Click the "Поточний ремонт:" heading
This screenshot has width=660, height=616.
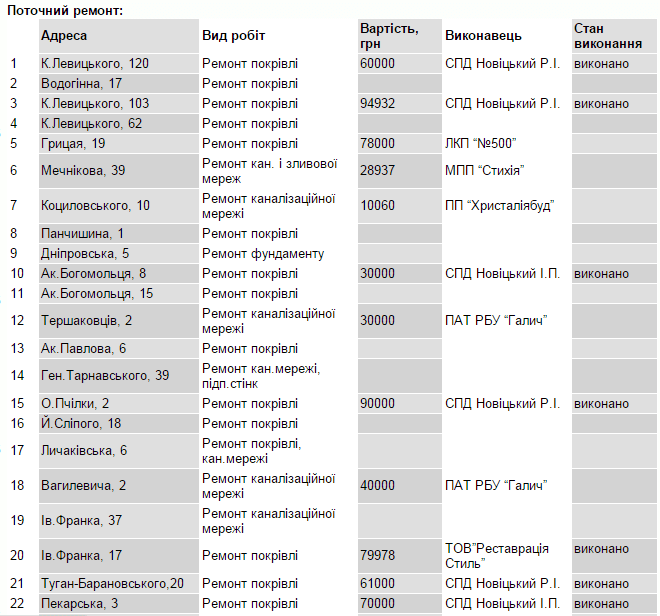(x=66, y=9)
